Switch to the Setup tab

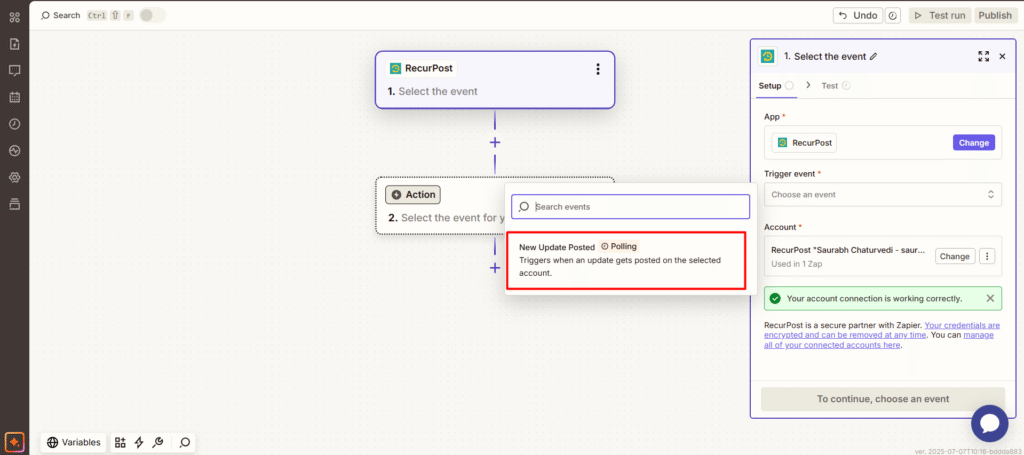click(776, 86)
